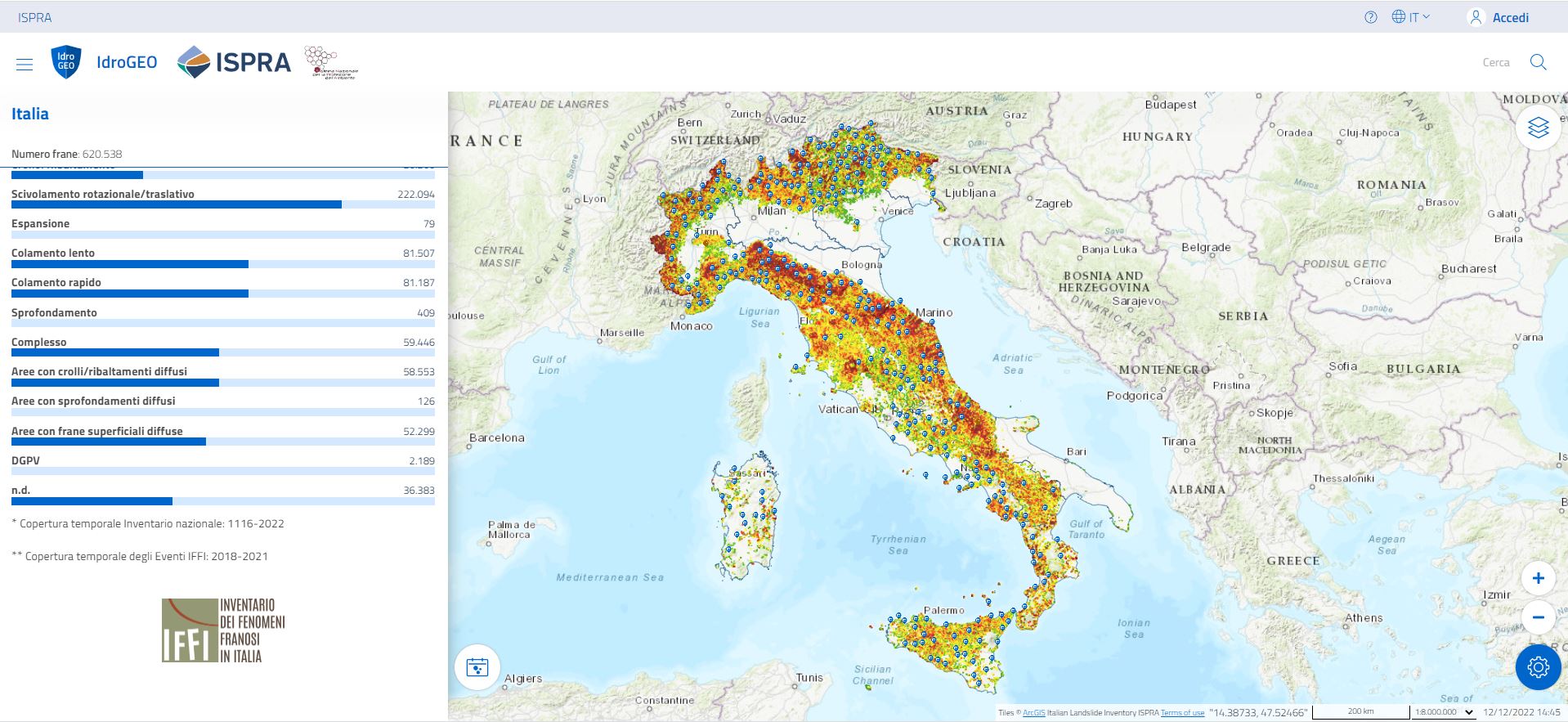1568x722 pixels.
Task: Click the IdroGEO shield logo
Action: tap(66, 62)
